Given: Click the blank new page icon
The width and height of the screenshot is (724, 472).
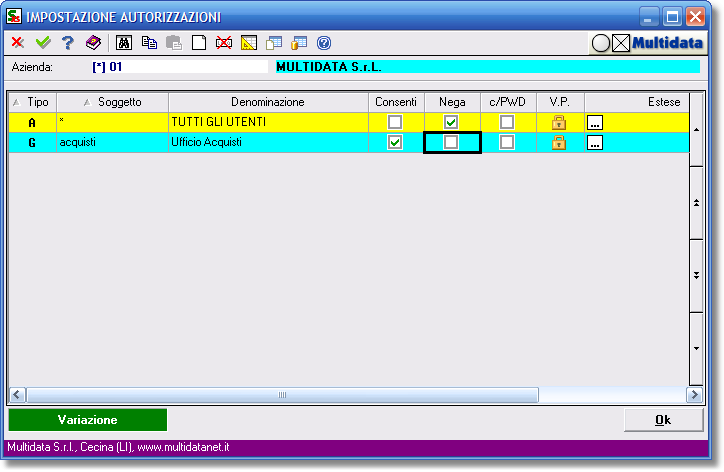Looking at the screenshot, I should coord(199,43).
